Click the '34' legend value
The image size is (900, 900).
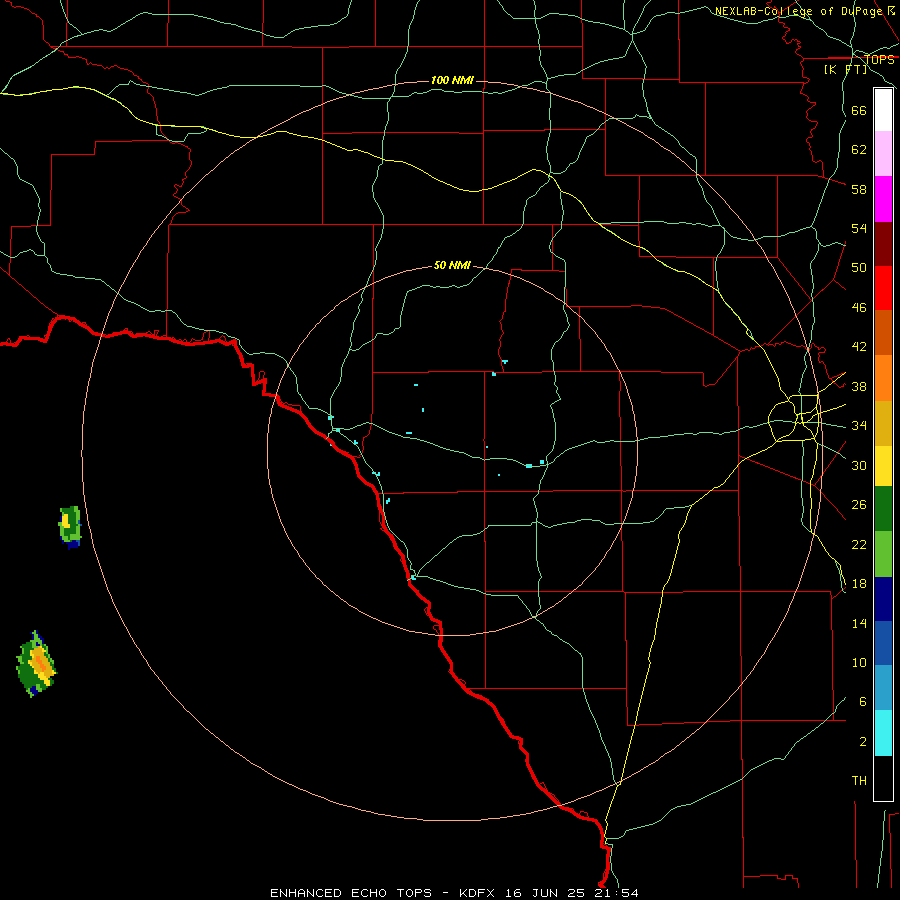859,425
